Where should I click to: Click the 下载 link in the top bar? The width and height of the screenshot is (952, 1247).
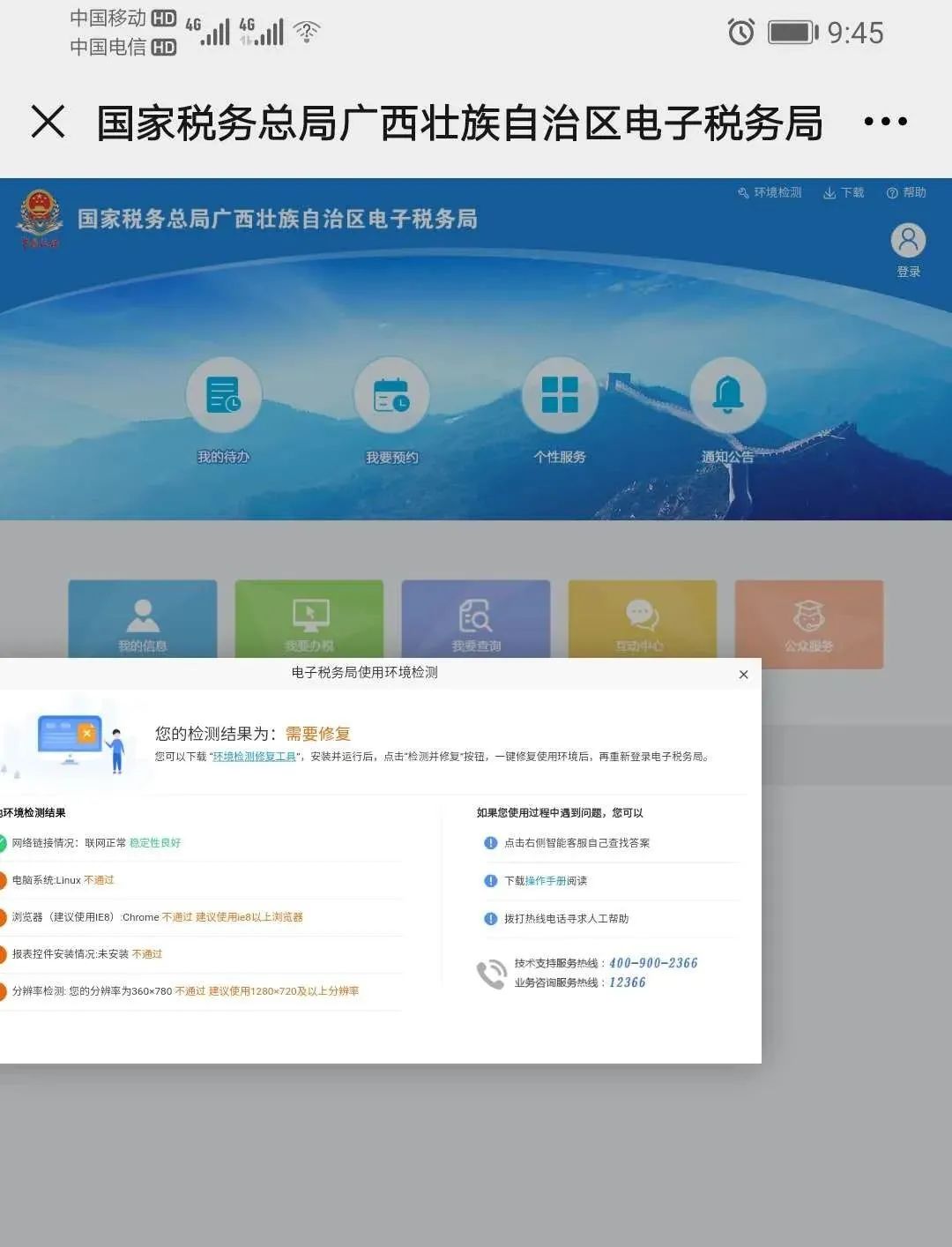[x=844, y=192]
